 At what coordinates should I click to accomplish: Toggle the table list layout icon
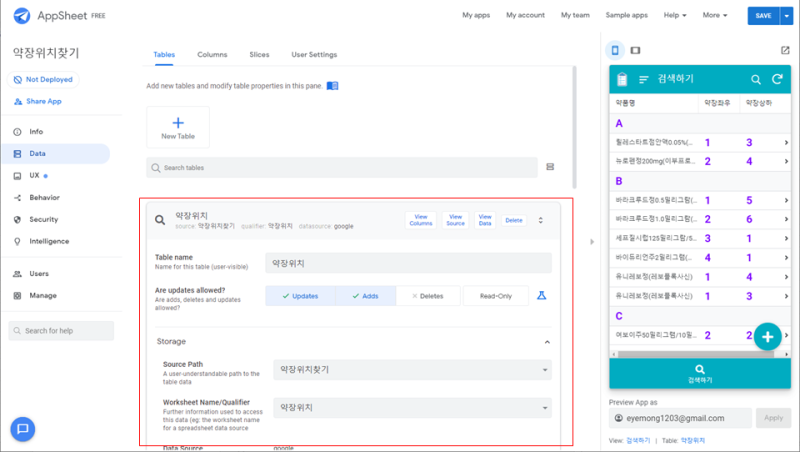click(x=550, y=167)
